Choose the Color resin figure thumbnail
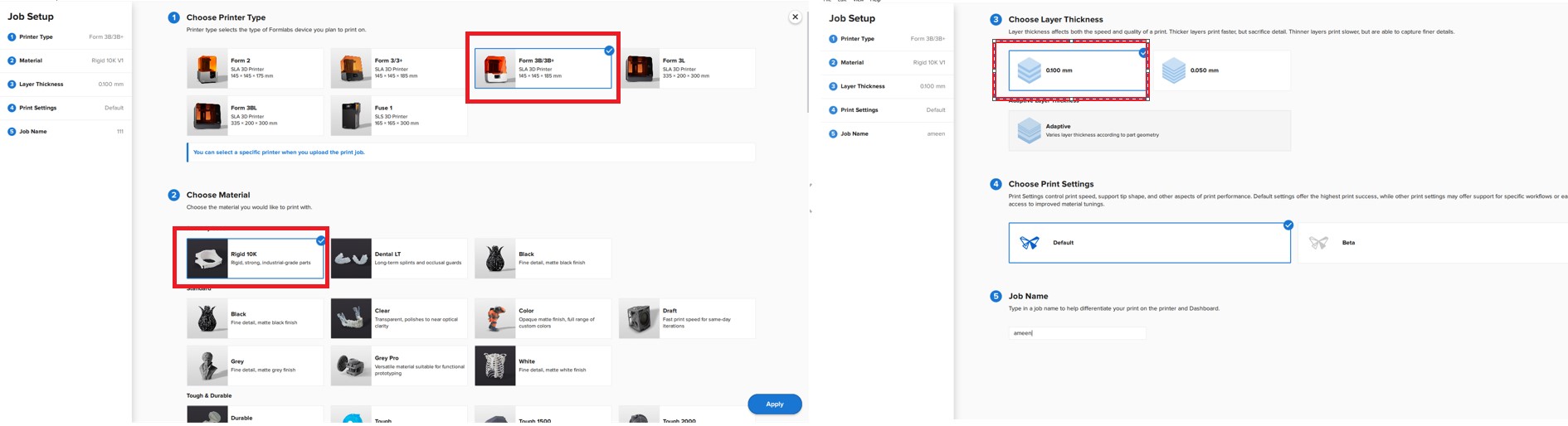1568x426 pixels. [495, 318]
